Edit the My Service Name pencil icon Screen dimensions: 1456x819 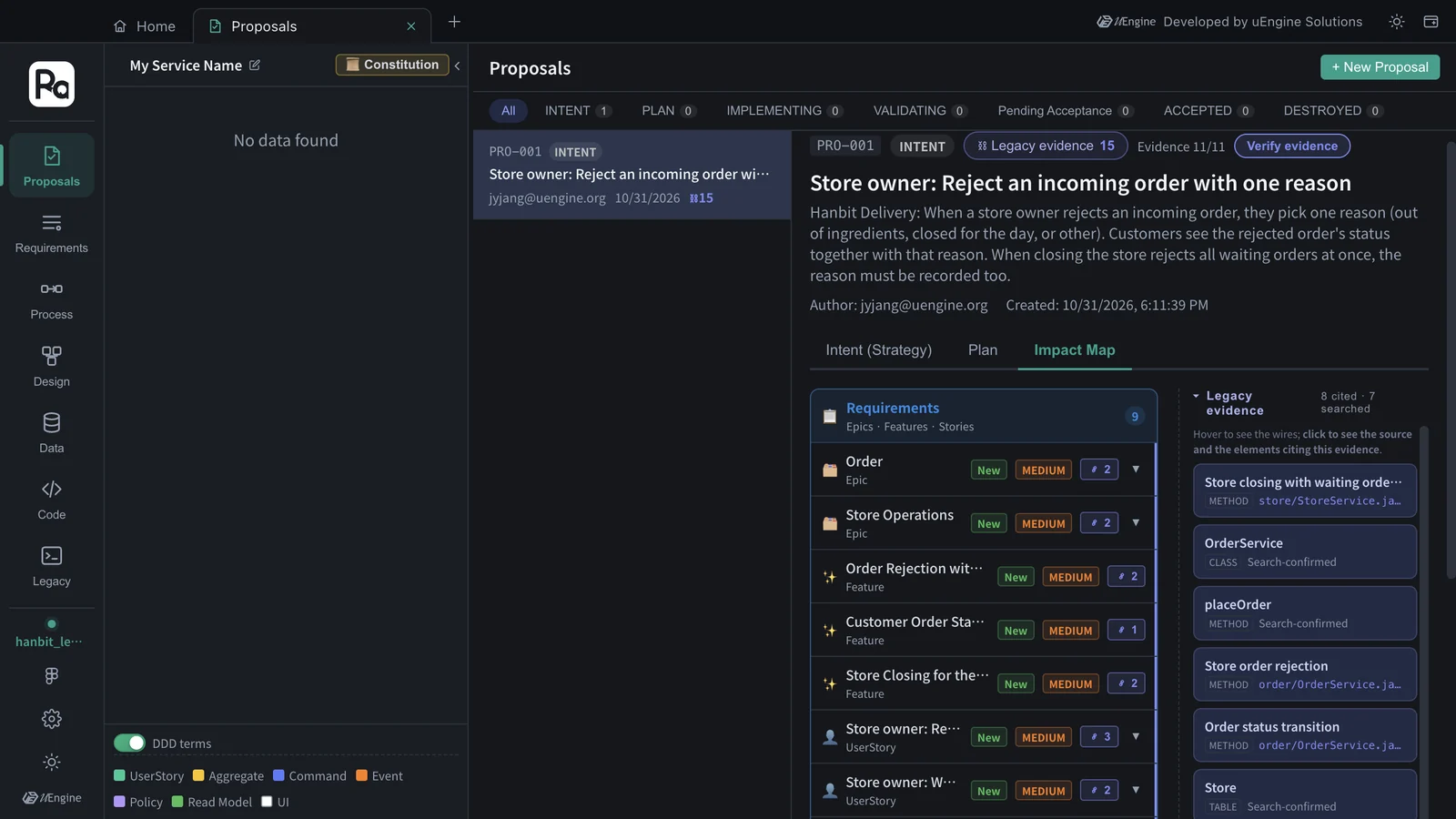tap(255, 66)
